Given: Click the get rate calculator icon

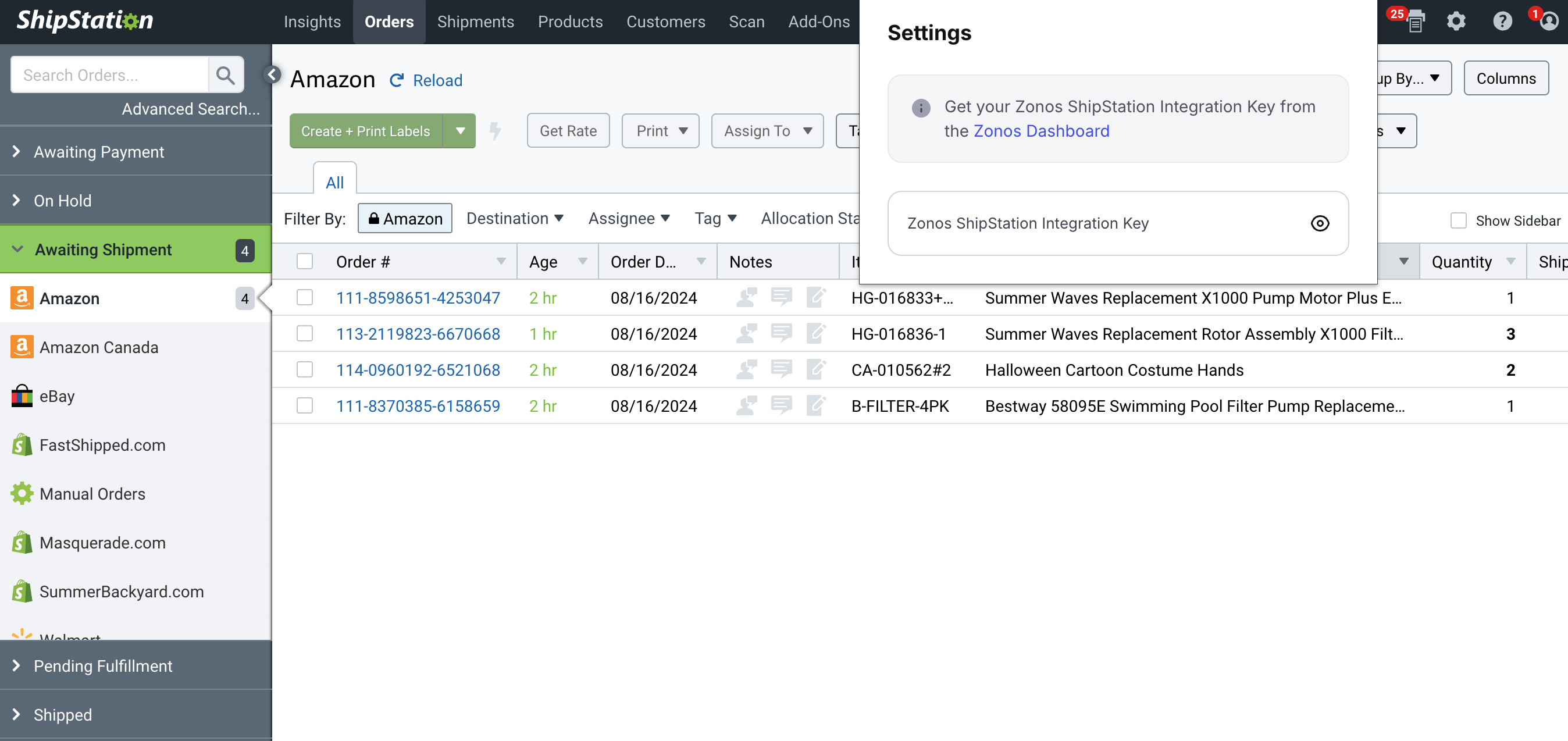Looking at the screenshot, I should 568,130.
